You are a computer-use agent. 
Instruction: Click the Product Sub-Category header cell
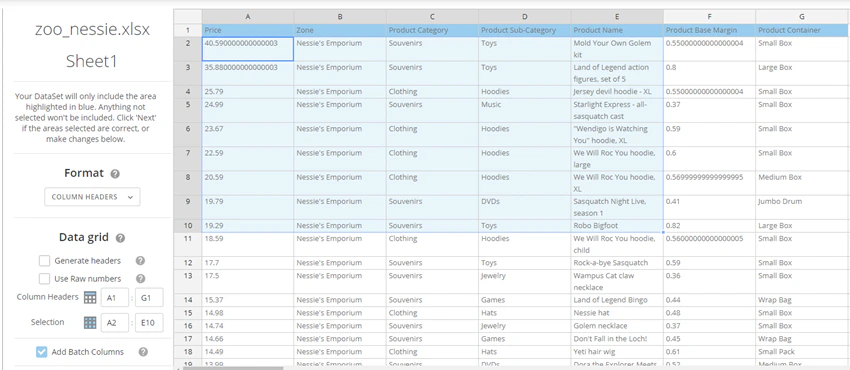pos(524,30)
